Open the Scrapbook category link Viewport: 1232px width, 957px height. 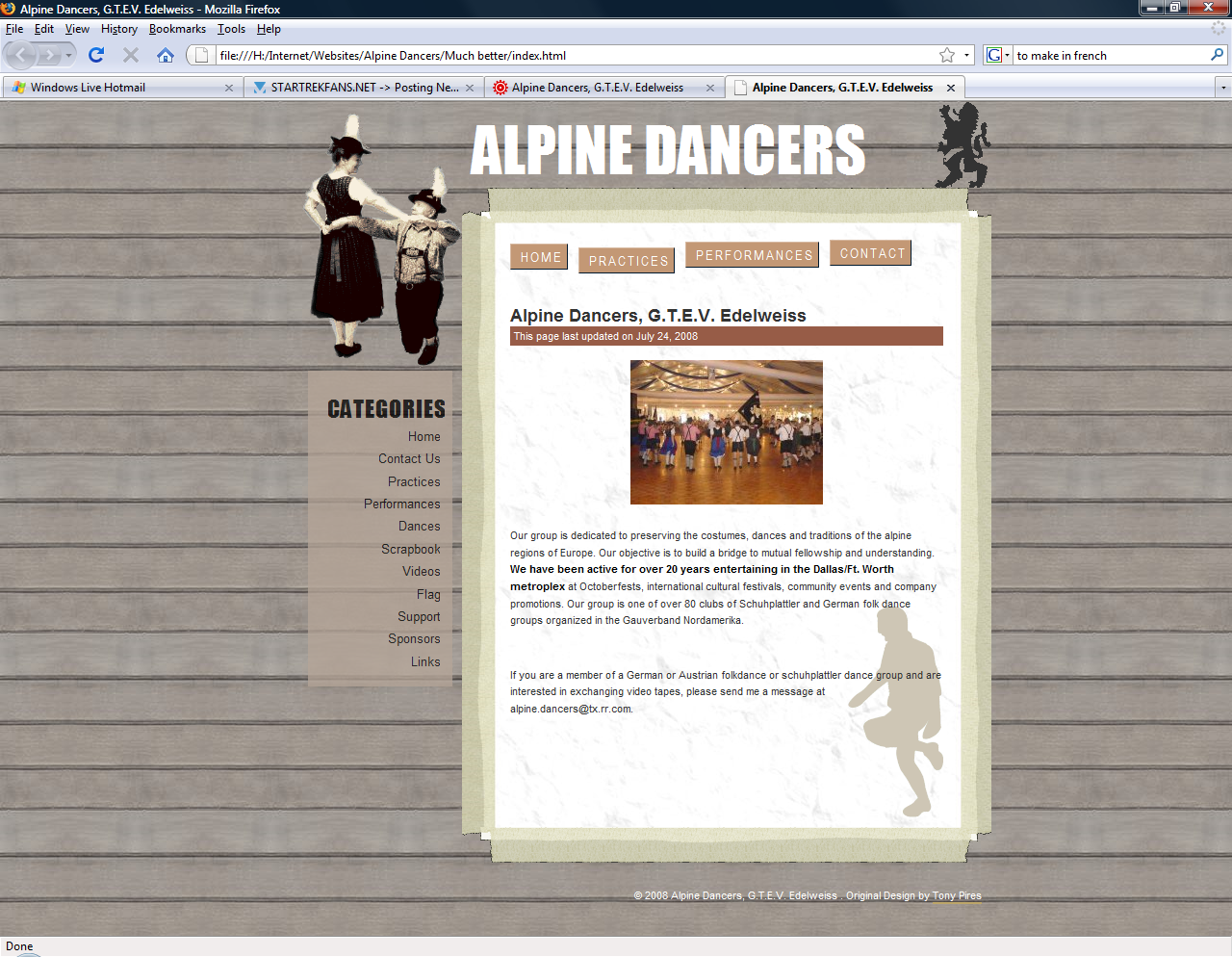pyautogui.click(x=410, y=549)
